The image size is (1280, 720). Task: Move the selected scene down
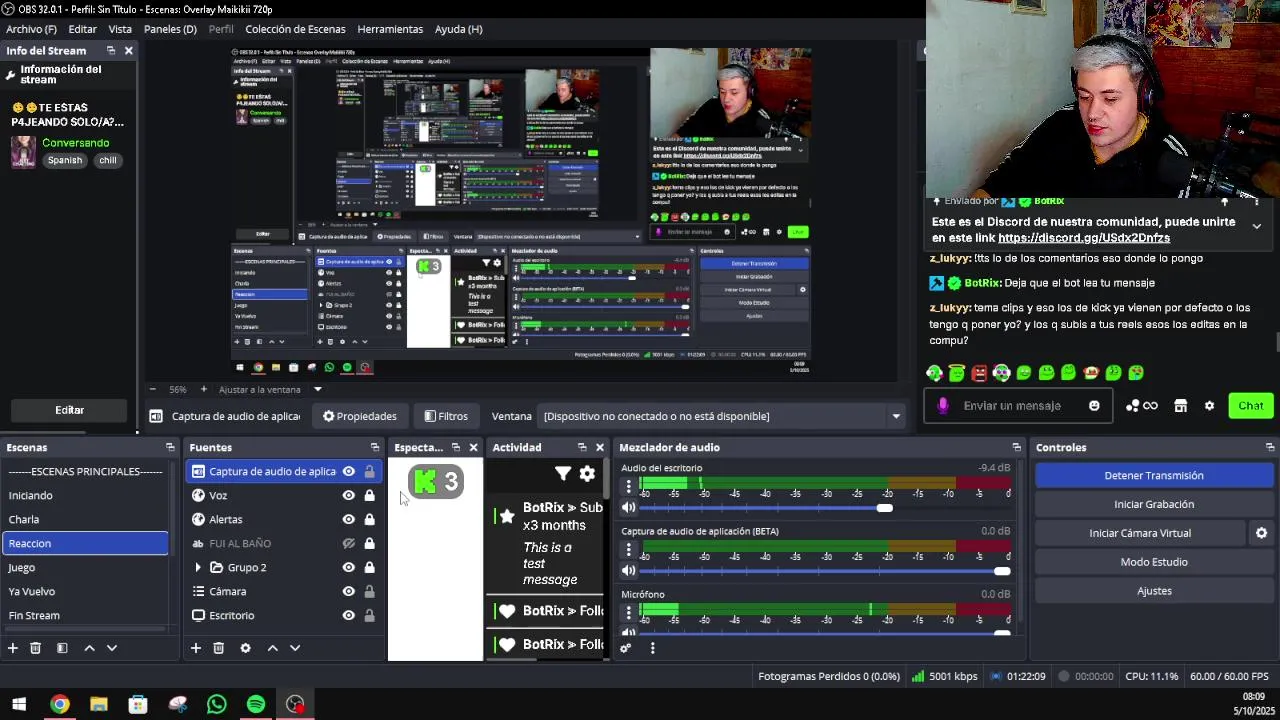(112, 648)
